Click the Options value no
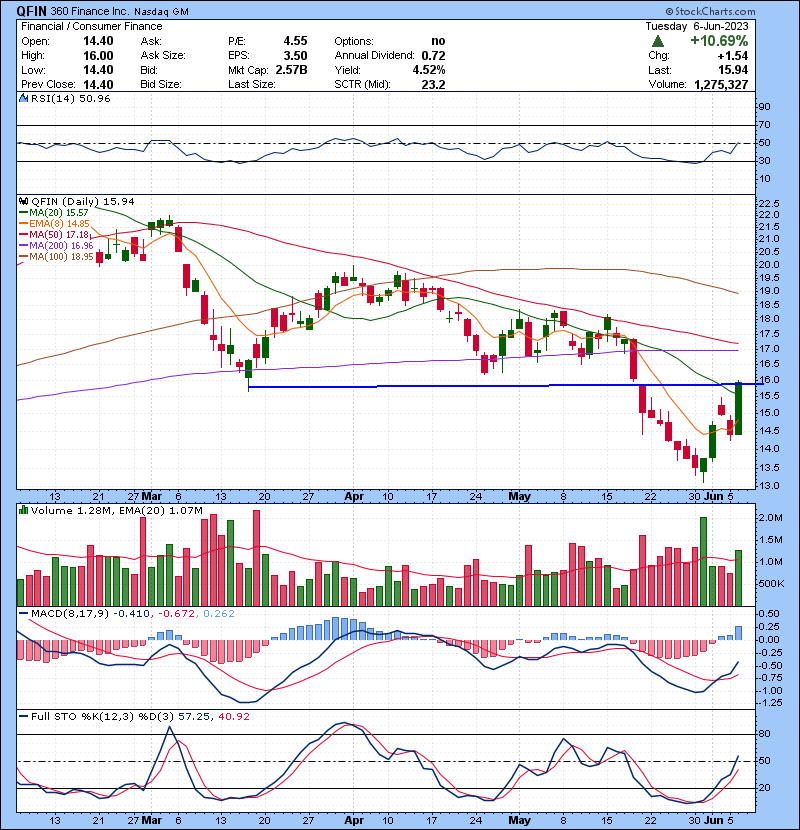This screenshot has height=830, width=800. (x=438, y=41)
